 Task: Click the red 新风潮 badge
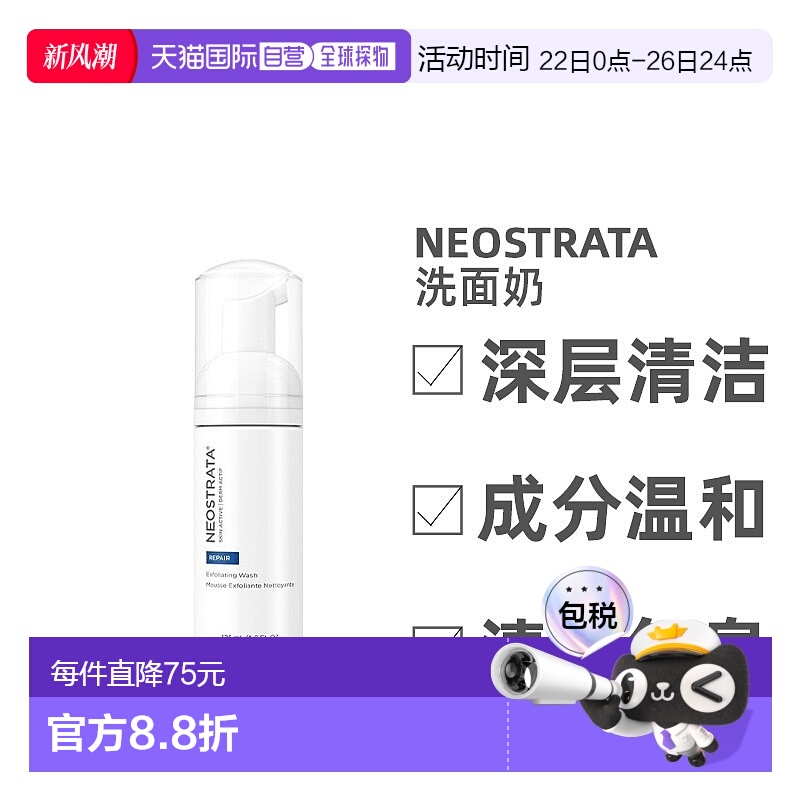[x=81, y=56]
